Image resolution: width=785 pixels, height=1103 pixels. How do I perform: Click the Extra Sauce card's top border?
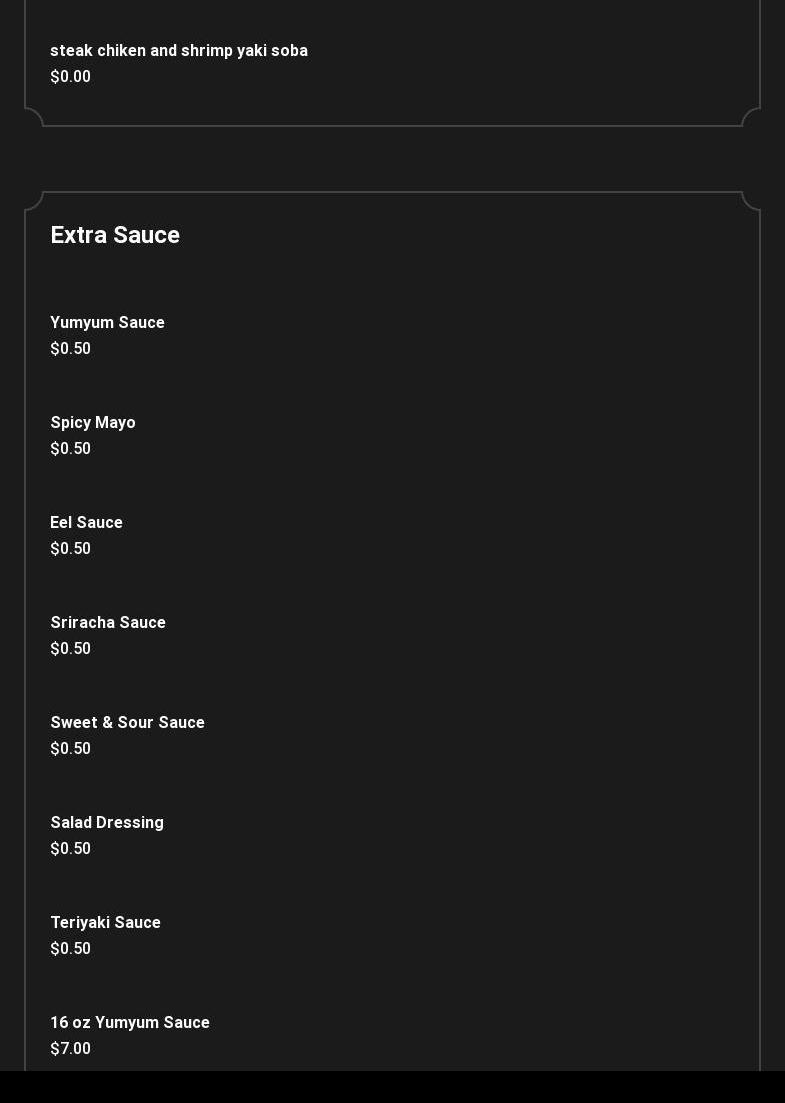click(392, 192)
